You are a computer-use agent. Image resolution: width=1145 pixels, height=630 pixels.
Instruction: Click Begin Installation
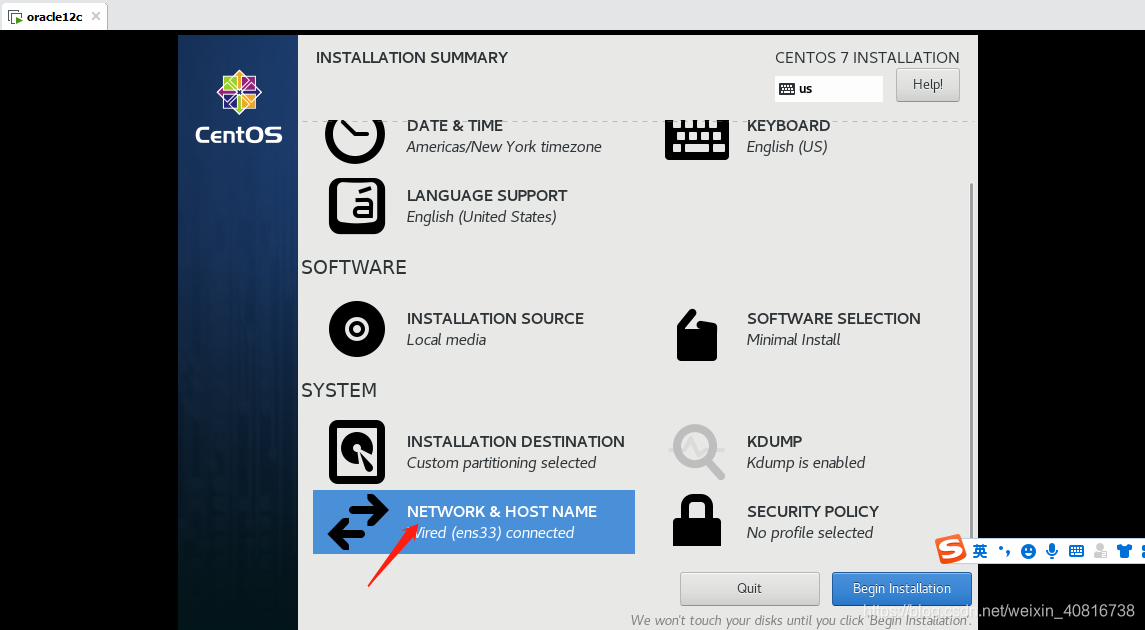[902, 588]
